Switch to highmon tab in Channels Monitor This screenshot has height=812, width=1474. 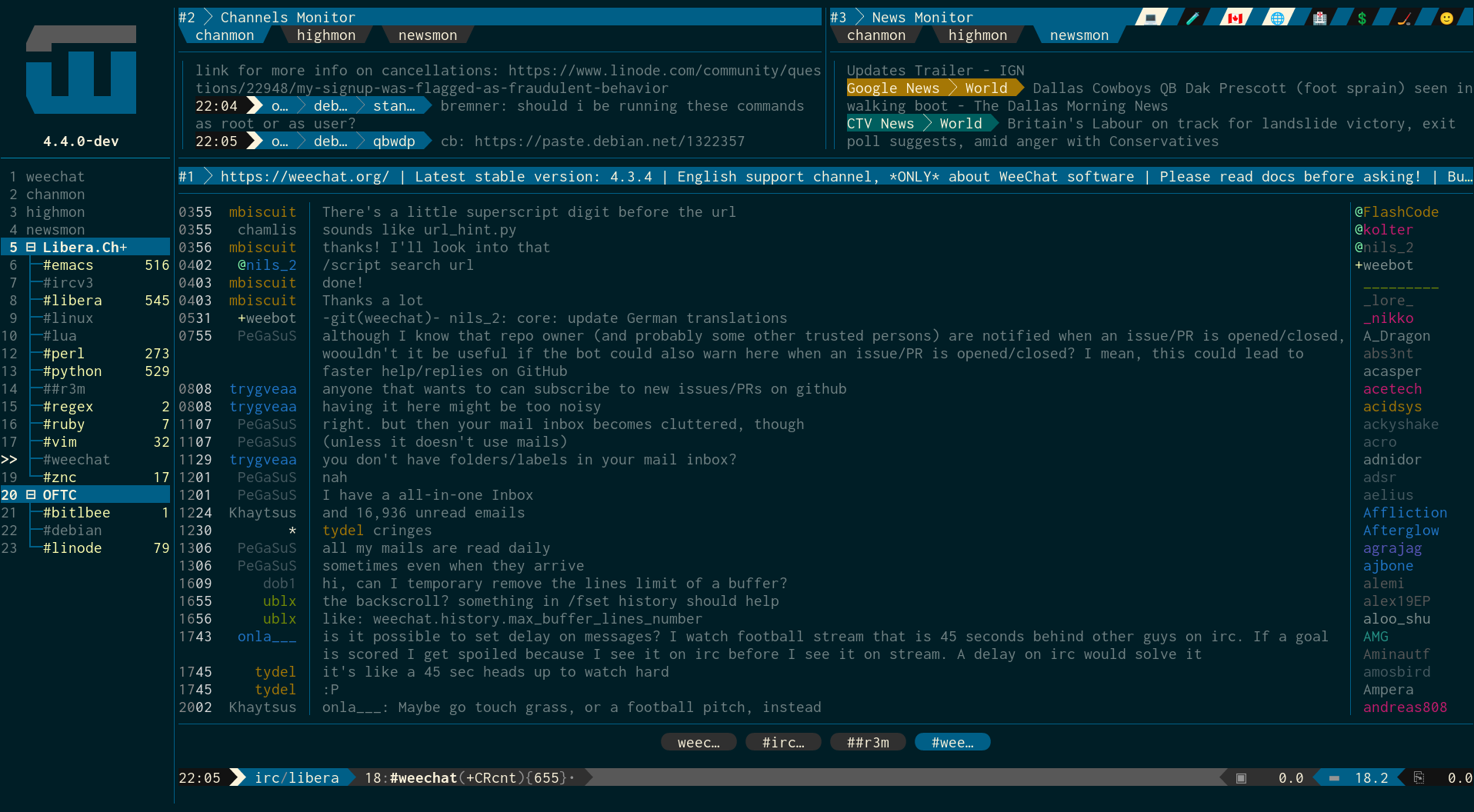[x=326, y=35]
